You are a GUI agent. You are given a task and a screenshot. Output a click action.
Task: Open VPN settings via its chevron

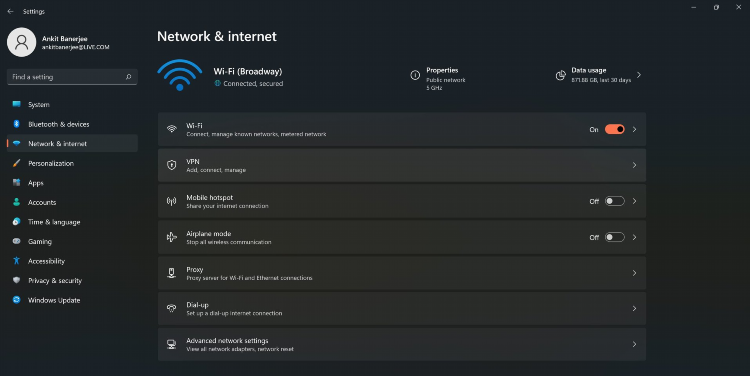click(x=635, y=165)
